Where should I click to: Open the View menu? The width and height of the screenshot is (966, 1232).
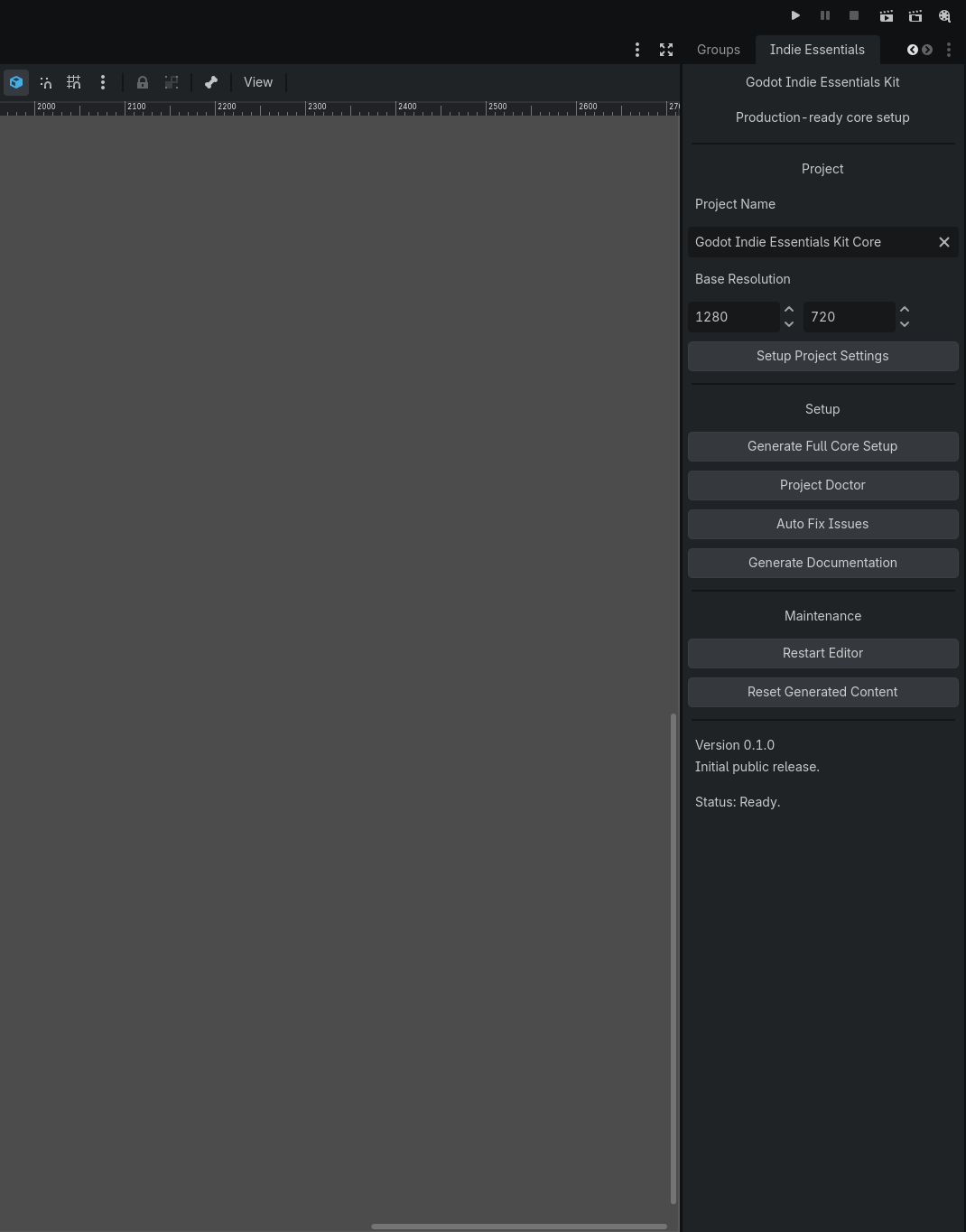[x=258, y=82]
